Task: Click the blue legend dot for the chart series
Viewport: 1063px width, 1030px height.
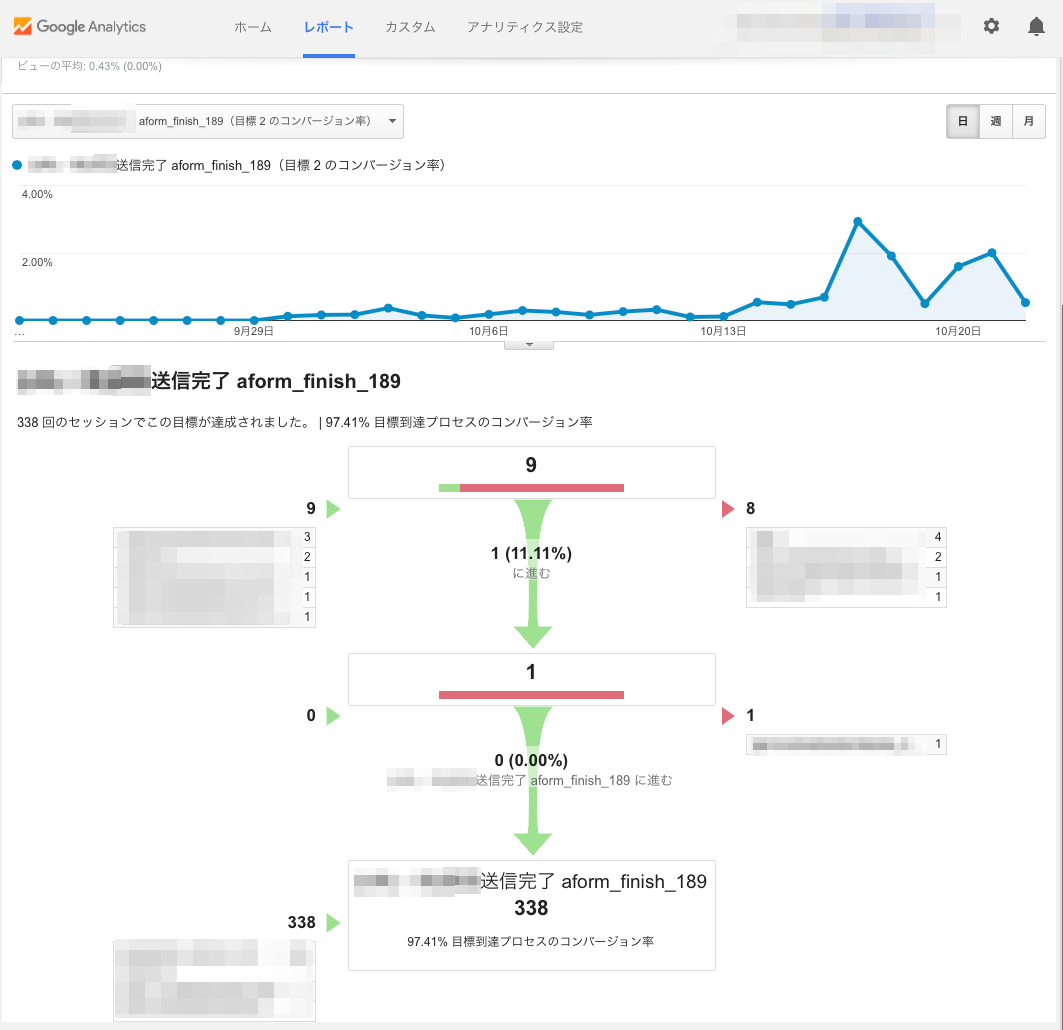Action: pos(17,165)
